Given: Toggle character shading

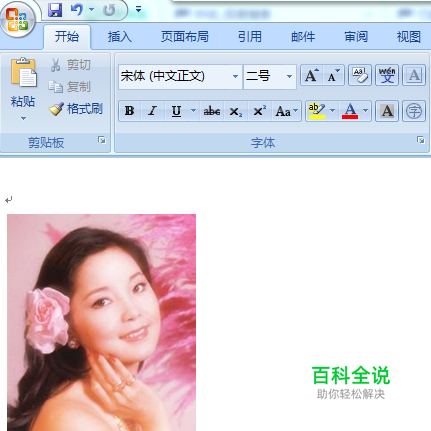Looking at the screenshot, I should coord(387,111).
